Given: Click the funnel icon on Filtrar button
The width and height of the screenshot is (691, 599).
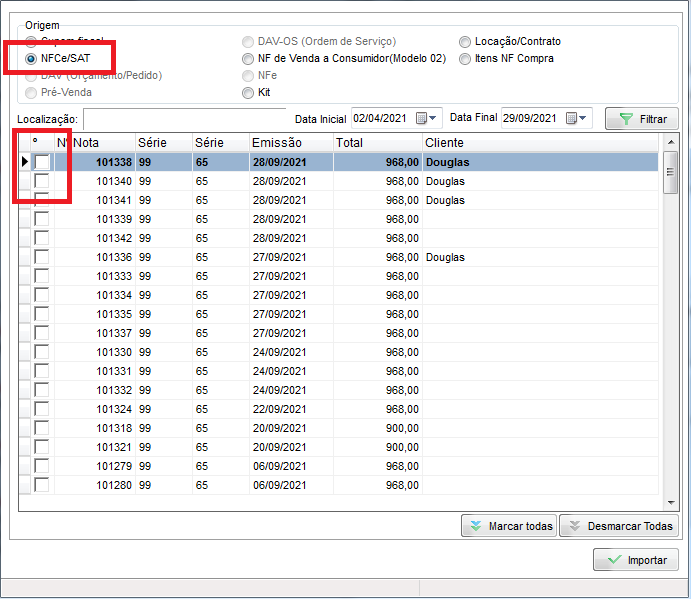Looking at the screenshot, I should coord(626,119).
